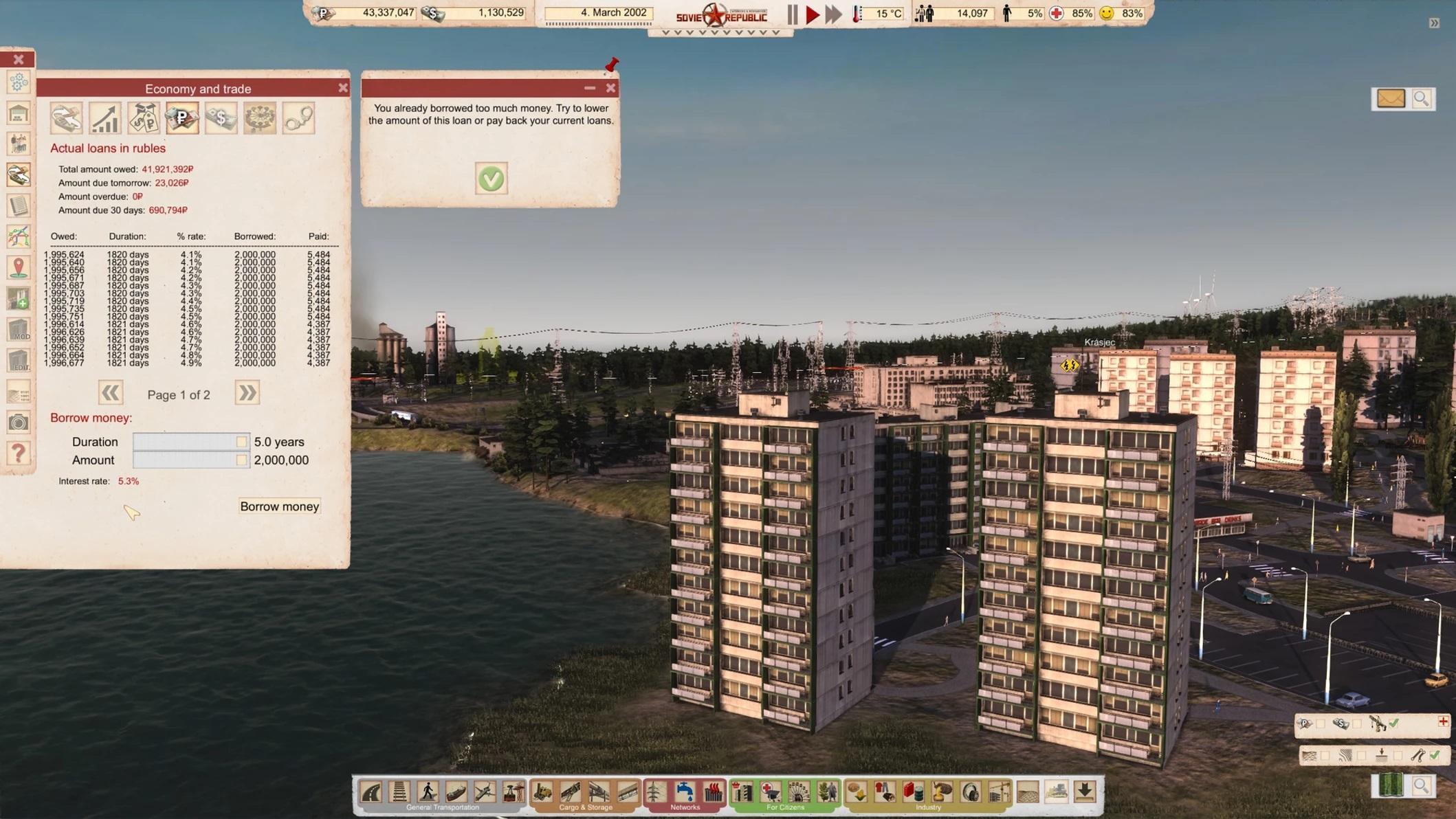Open the railway tracks construction tool

click(x=399, y=792)
